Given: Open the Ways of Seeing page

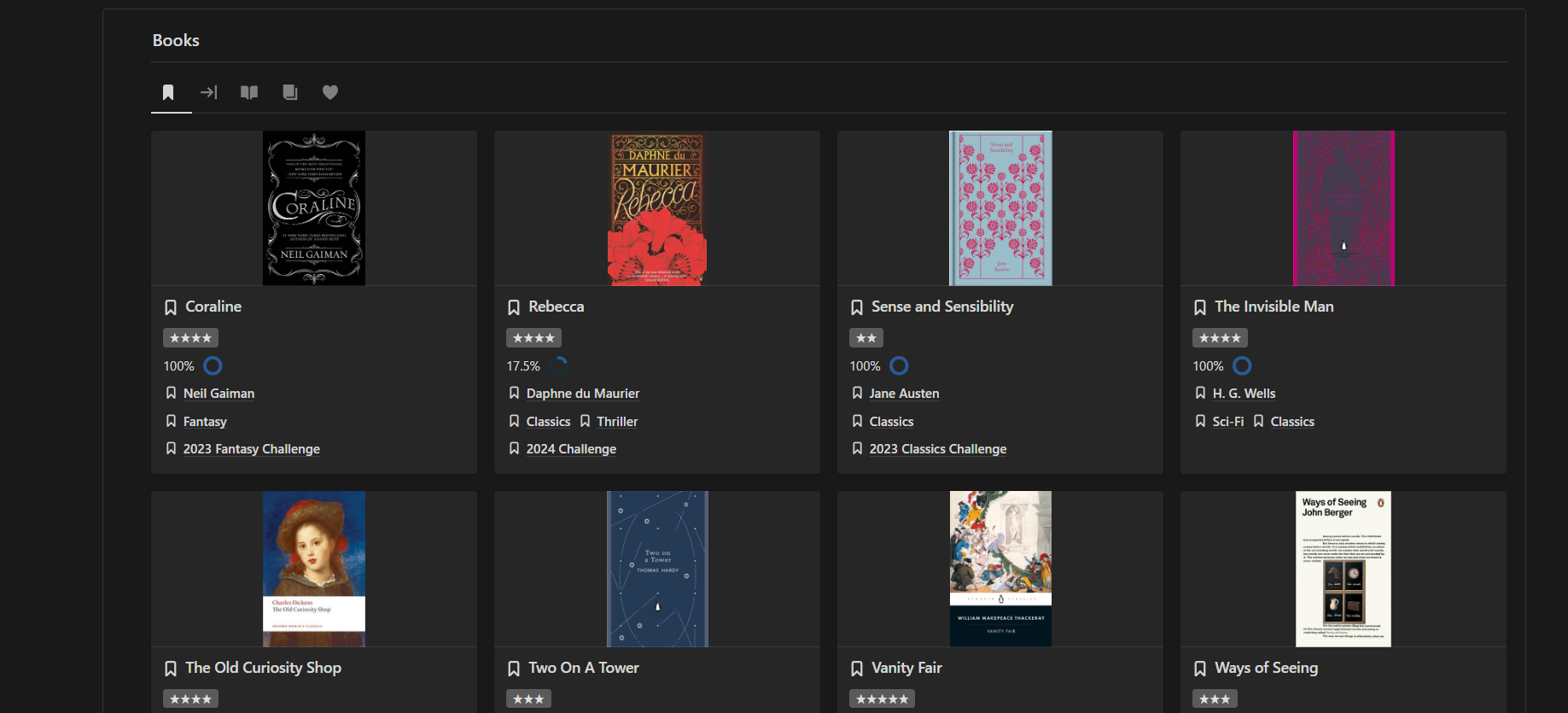Looking at the screenshot, I should coord(1267,668).
